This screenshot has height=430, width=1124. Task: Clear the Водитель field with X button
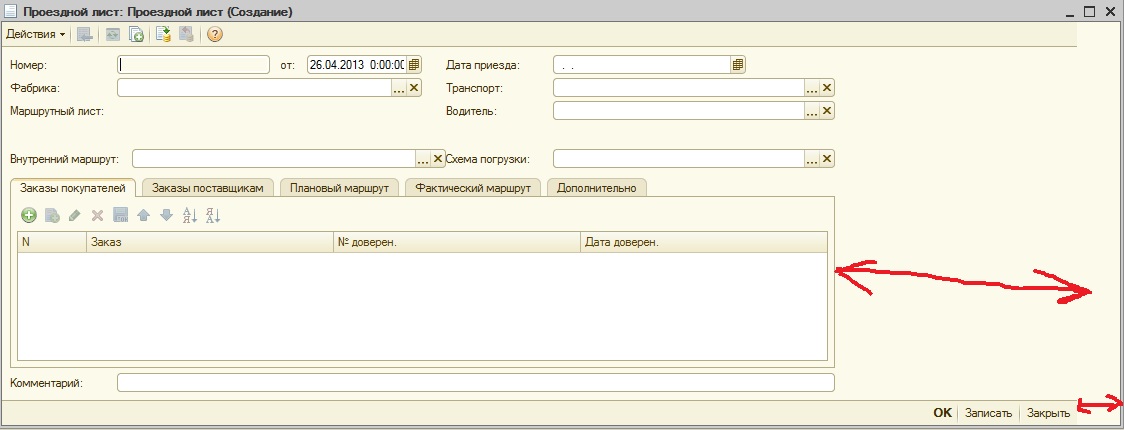(827, 111)
